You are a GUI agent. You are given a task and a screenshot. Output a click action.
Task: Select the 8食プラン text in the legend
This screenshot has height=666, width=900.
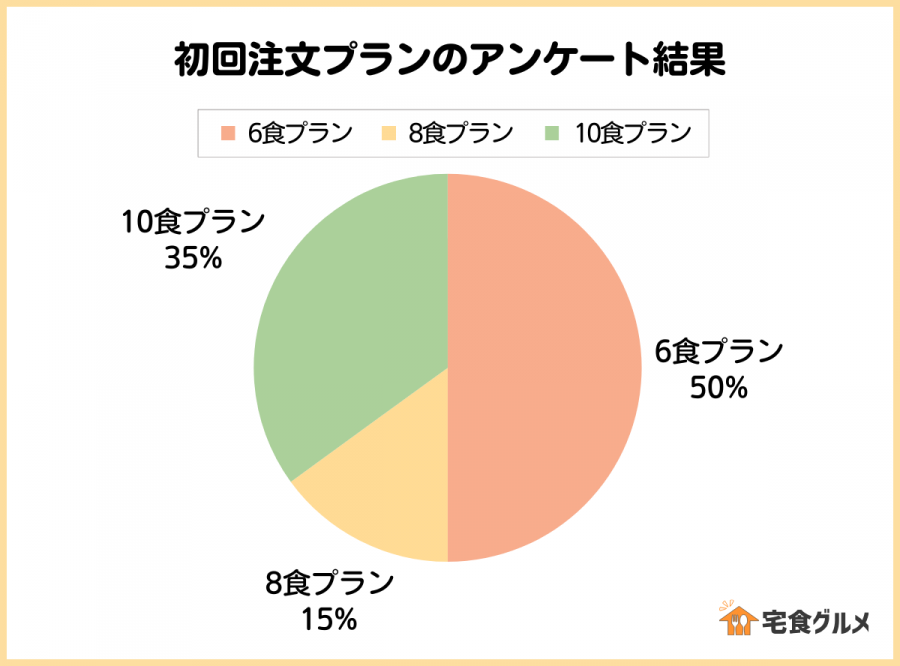(461, 133)
